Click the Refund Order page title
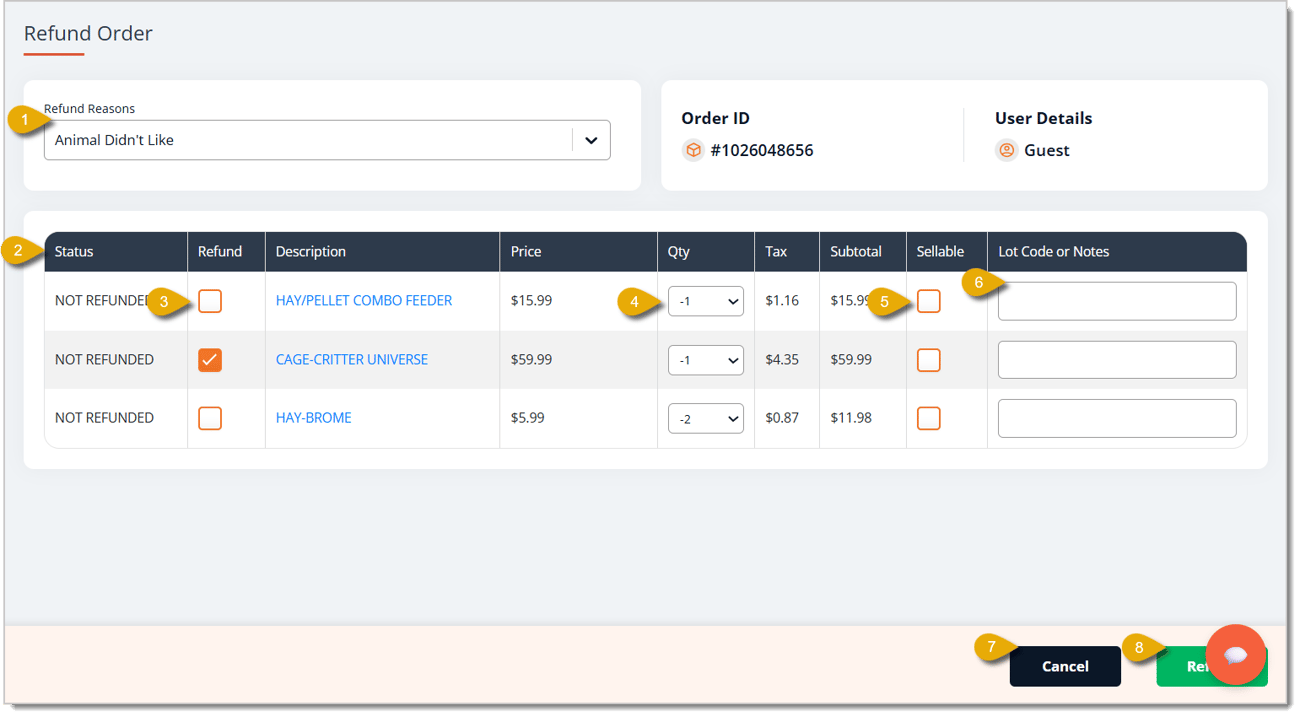Viewport: 1300px width, 717px height. click(88, 33)
